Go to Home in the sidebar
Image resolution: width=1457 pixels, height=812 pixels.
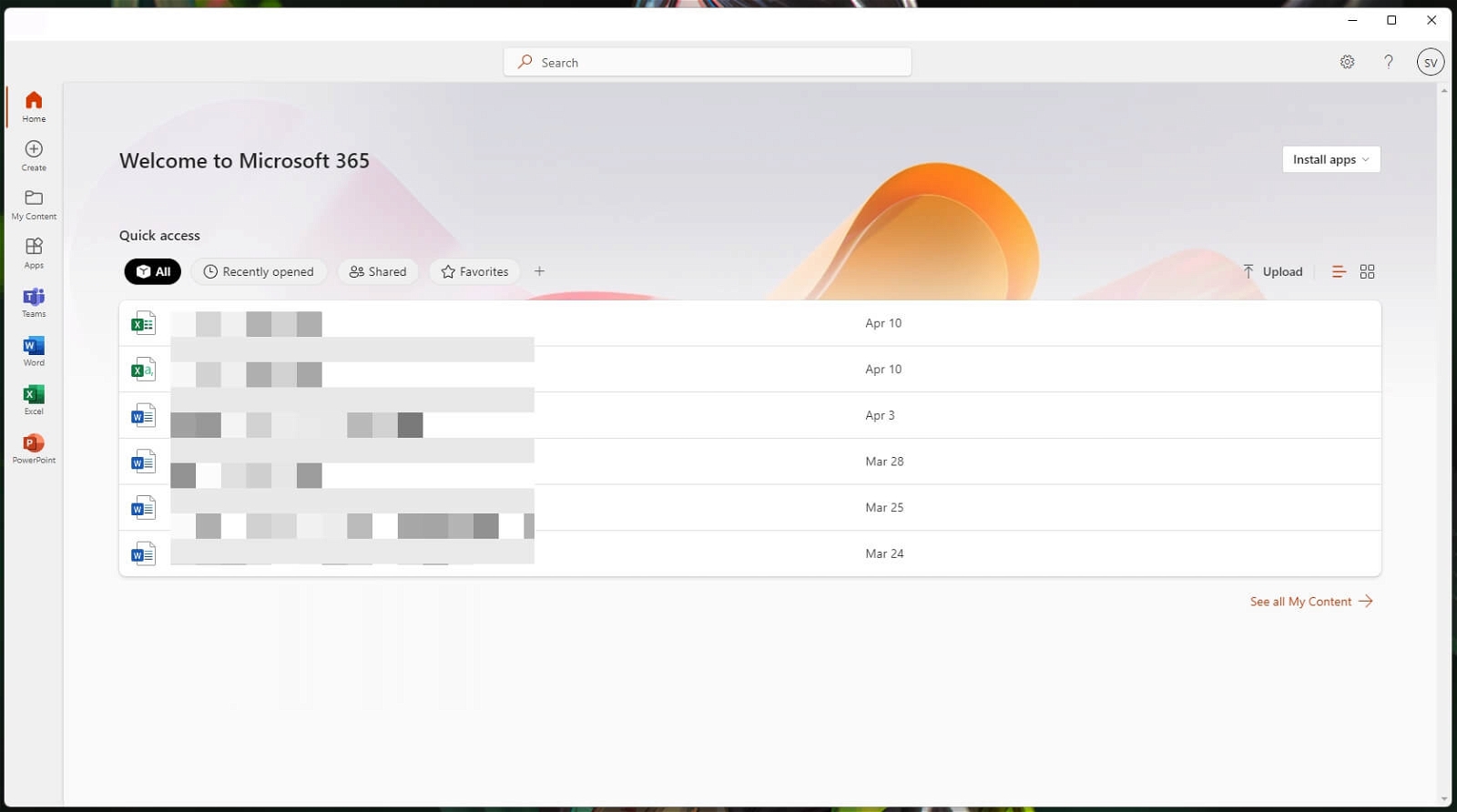pyautogui.click(x=34, y=107)
